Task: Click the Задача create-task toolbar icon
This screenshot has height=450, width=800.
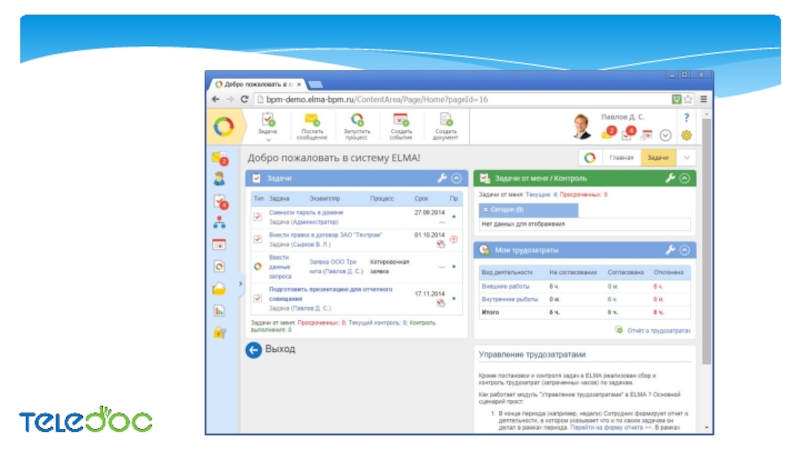Action: pyautogui.click(x=268, y=119)
